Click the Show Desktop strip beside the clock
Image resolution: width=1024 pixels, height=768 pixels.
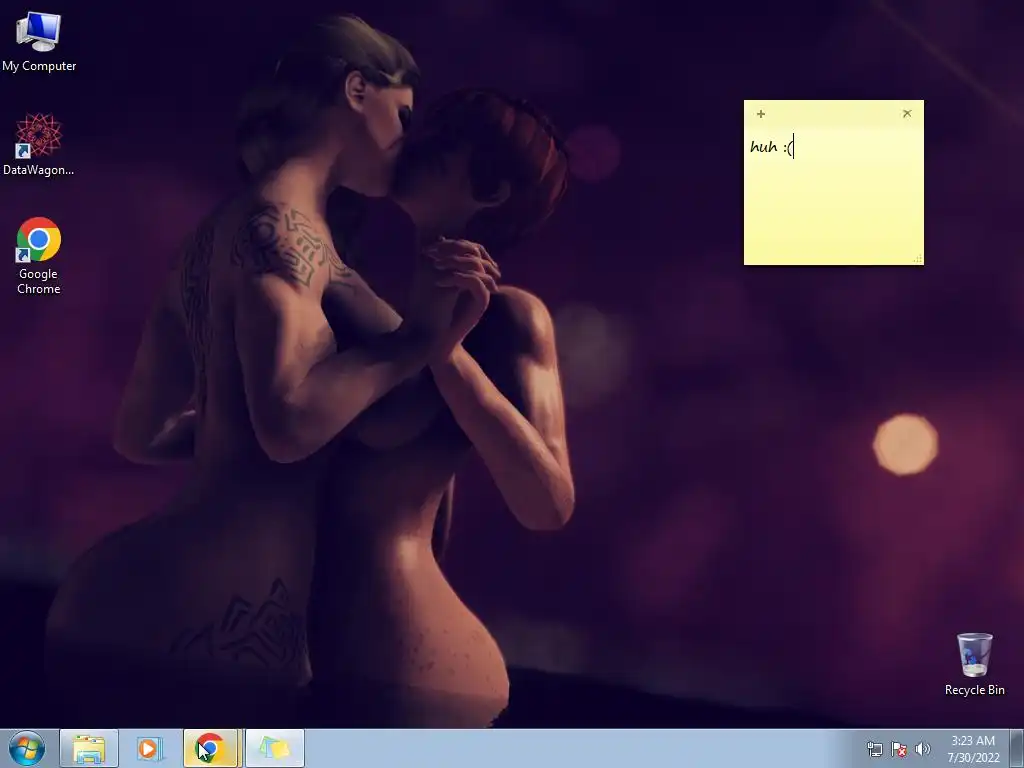pos(1019,748)
